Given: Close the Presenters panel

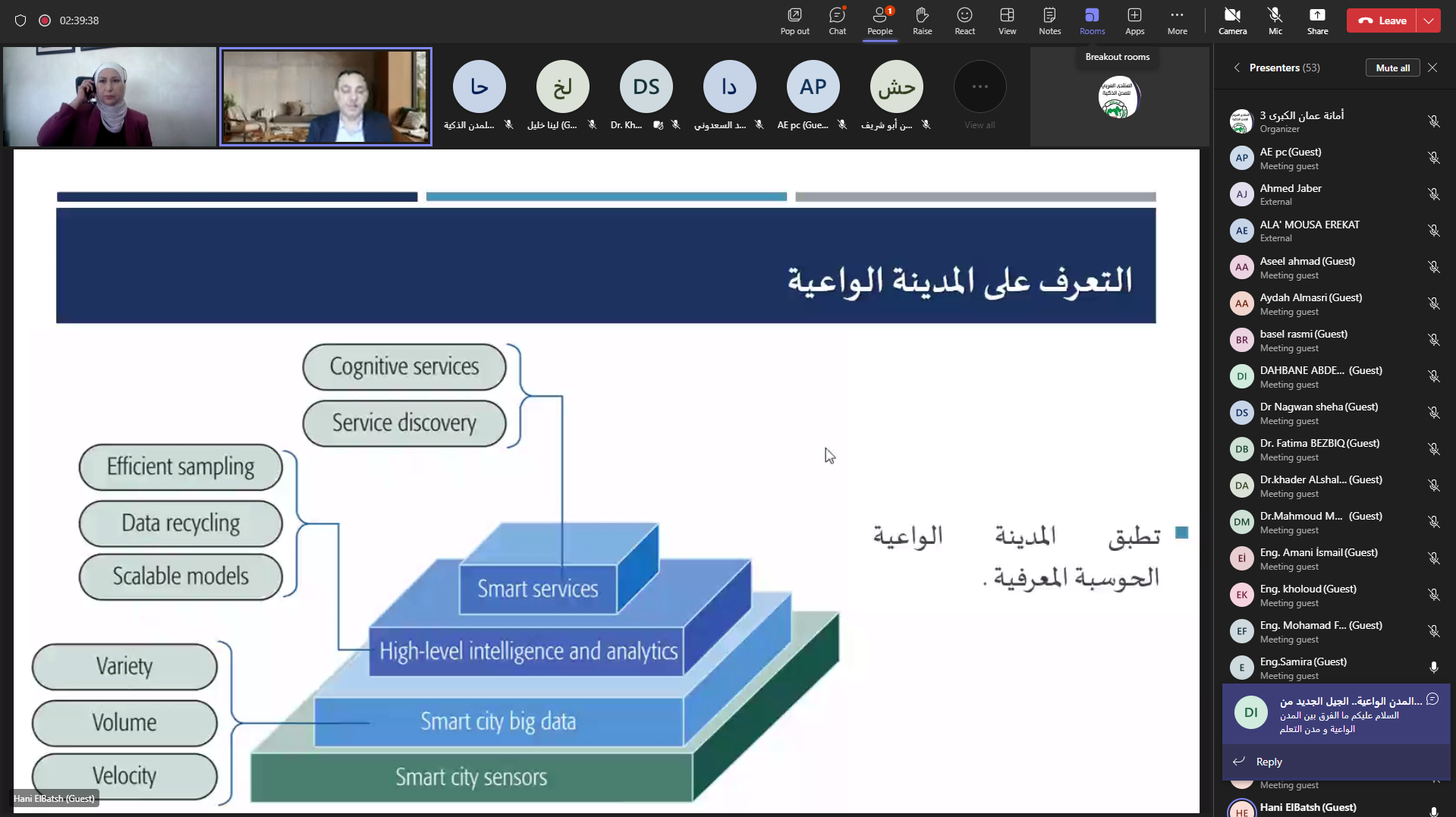Looking at the screenshot, I should point(1432,68).
